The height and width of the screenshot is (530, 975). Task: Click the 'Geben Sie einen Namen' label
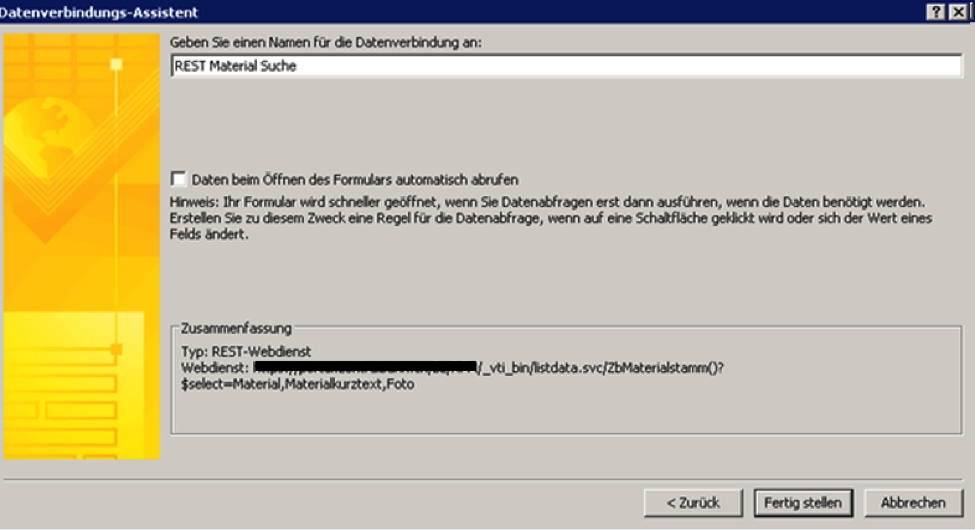coord(326,43)
